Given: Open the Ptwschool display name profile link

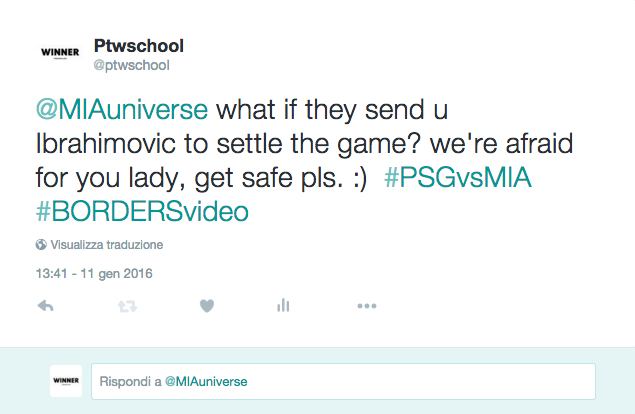Looking at the screenshot, I should pyautogui.click(x=139, y=46).
